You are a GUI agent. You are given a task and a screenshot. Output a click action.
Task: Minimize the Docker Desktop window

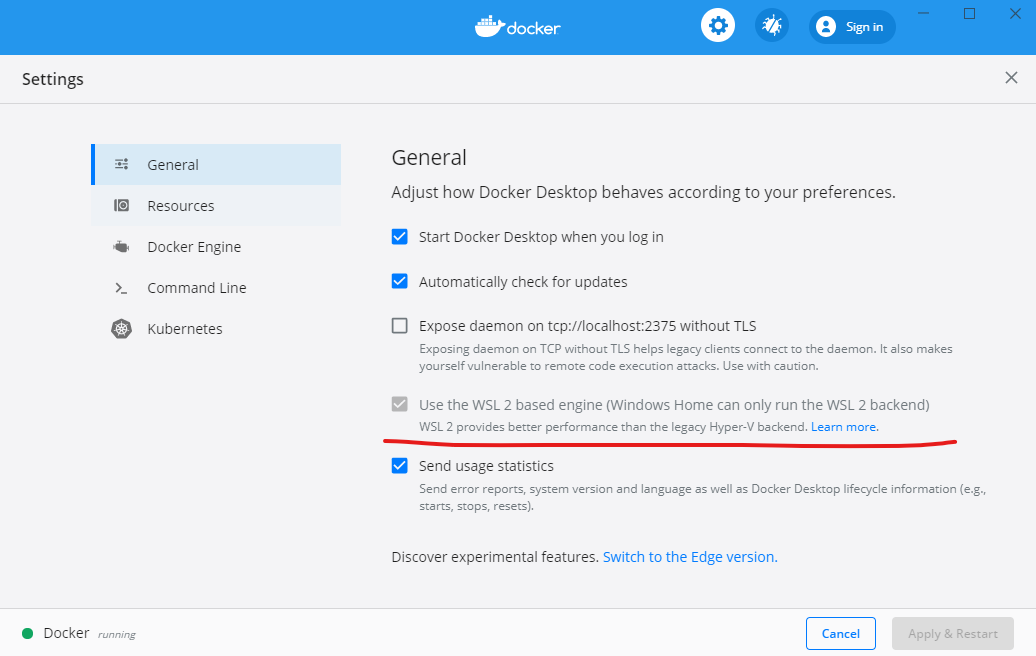pos(924,13)
